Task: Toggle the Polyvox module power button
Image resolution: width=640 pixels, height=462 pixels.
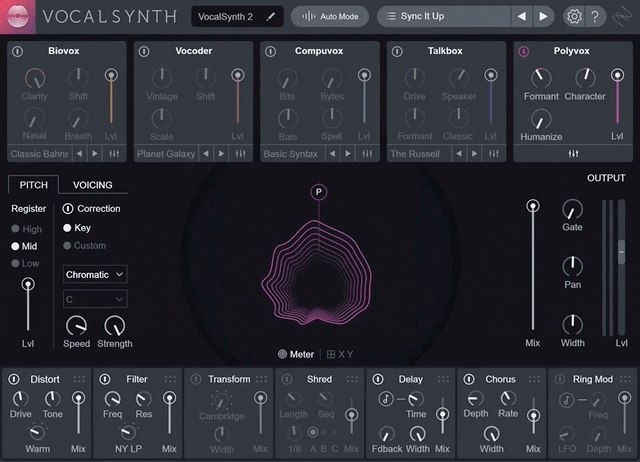Action: 523,50
